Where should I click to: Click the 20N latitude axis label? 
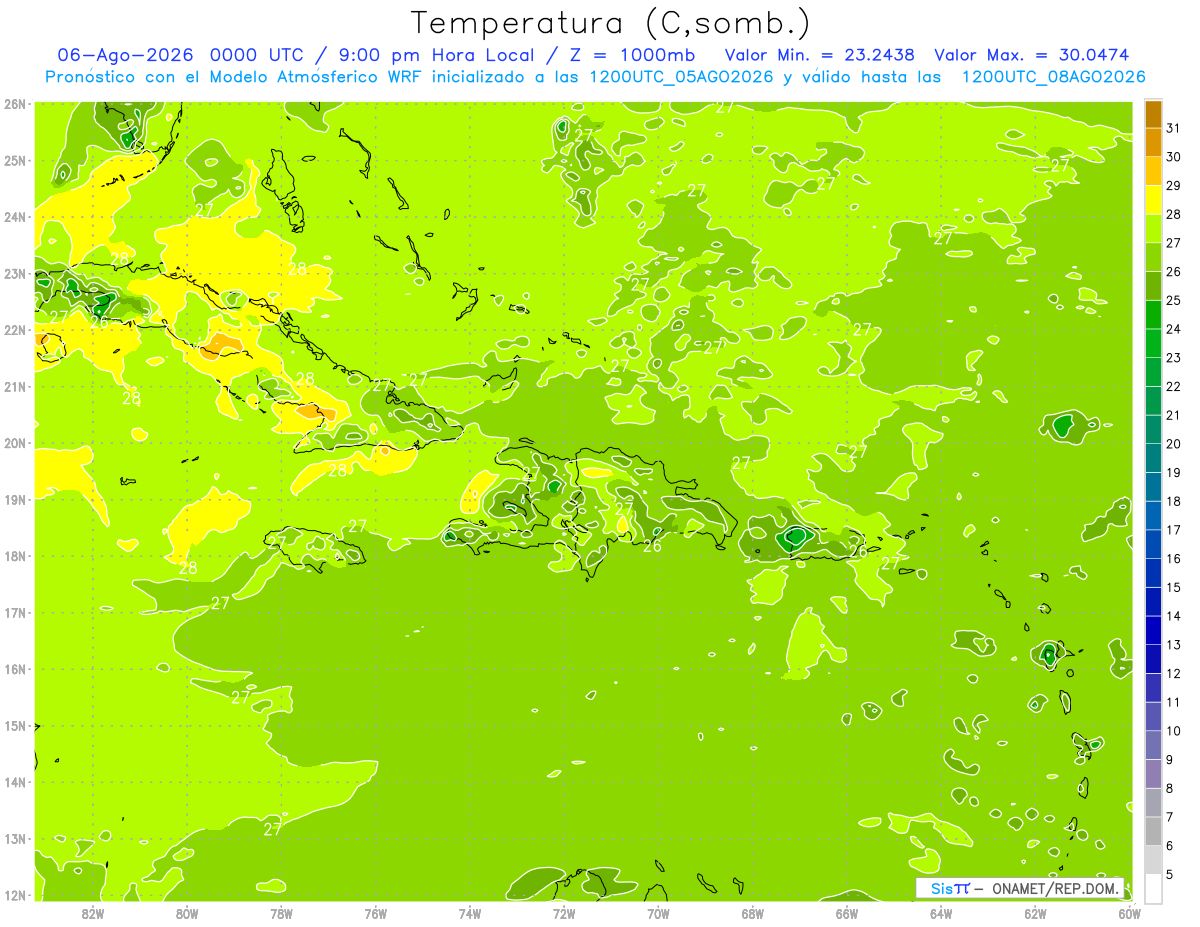click(14, 443)
